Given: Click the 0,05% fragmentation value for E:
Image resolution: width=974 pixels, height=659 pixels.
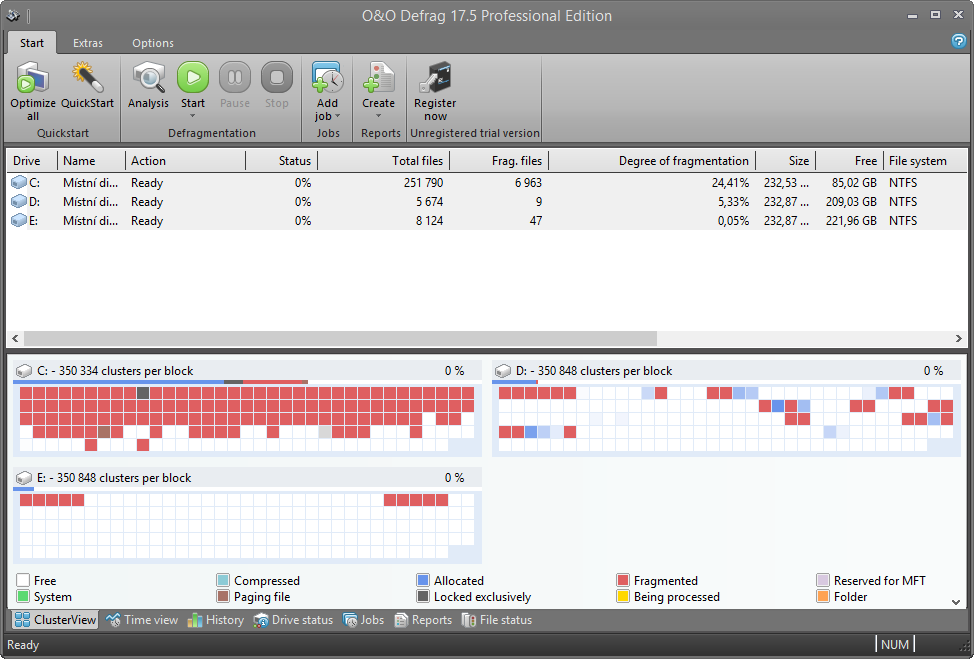Looking at the screenshot, I should coord(734,220).
